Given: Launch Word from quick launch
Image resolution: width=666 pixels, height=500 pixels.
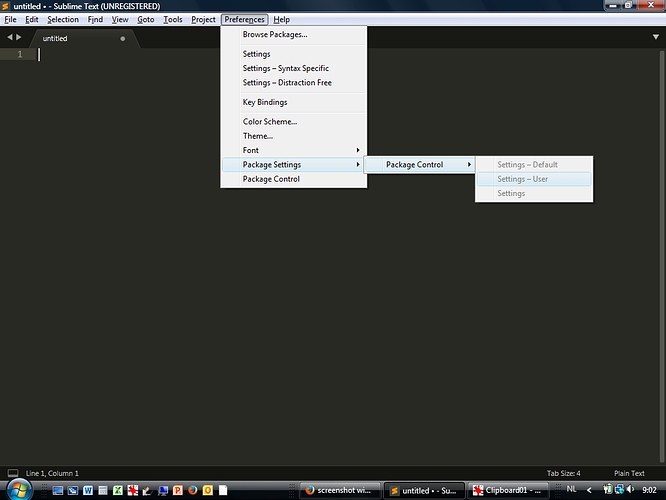Looking at the screenshot, I should pyautogui.click(x=88, y=490).
